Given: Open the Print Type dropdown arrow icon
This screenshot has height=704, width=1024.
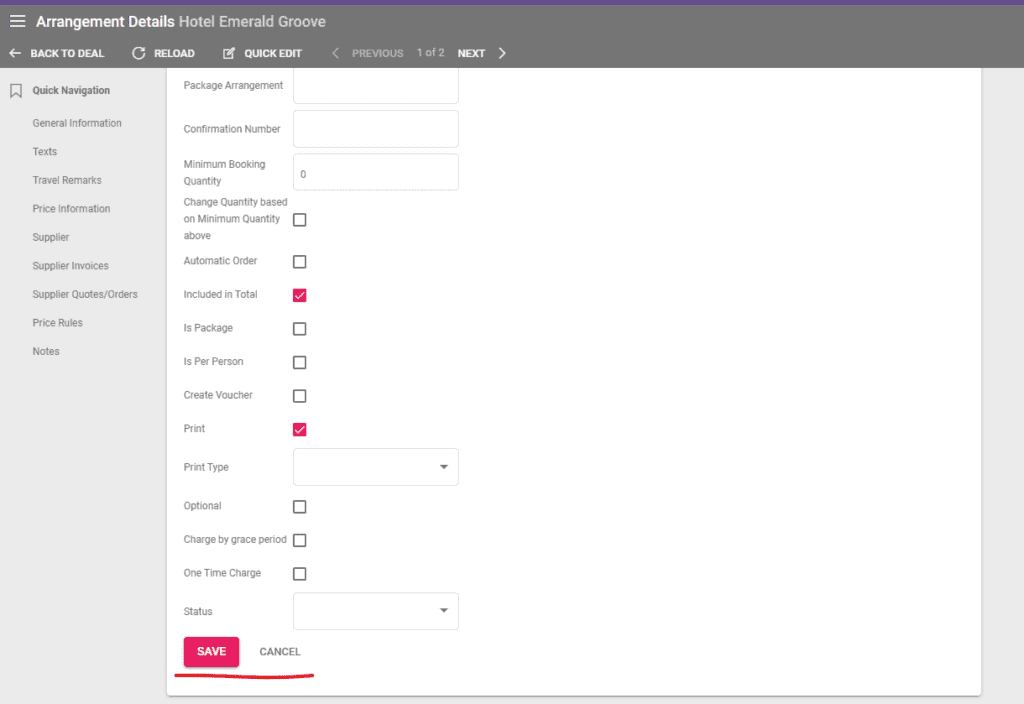Looking at the screenshot, I should [443, 467].
